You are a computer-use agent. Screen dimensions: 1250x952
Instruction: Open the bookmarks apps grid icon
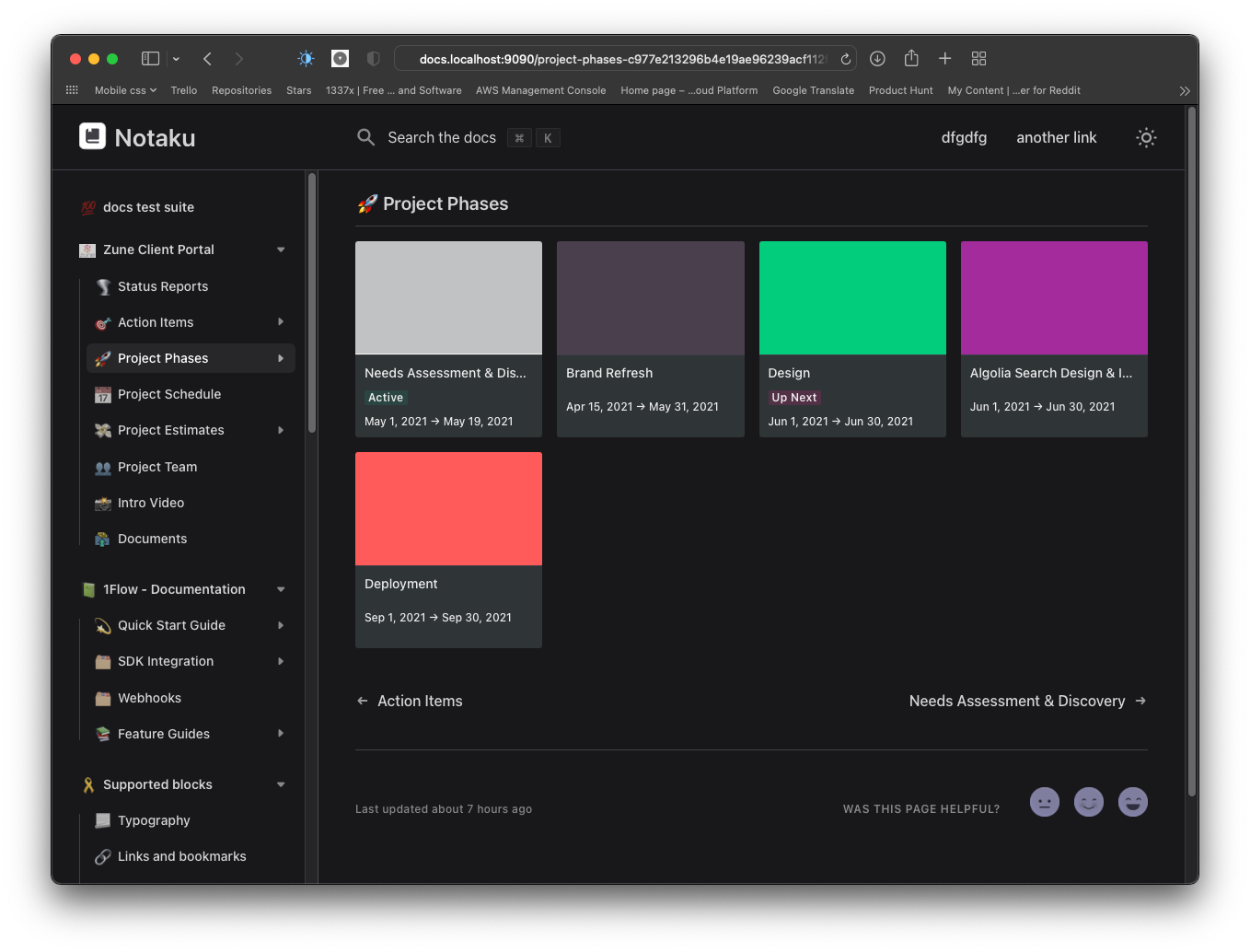[x=72, y=90]
